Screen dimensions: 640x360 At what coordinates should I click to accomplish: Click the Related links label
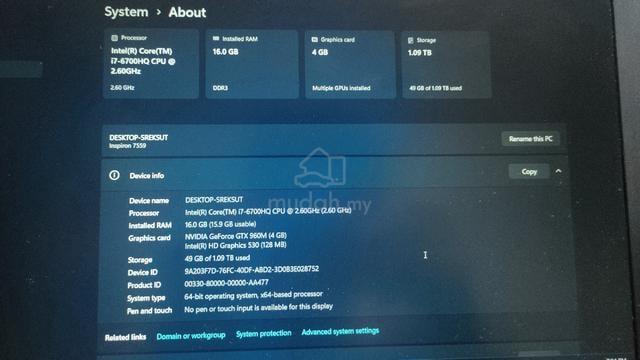(125, 338)
